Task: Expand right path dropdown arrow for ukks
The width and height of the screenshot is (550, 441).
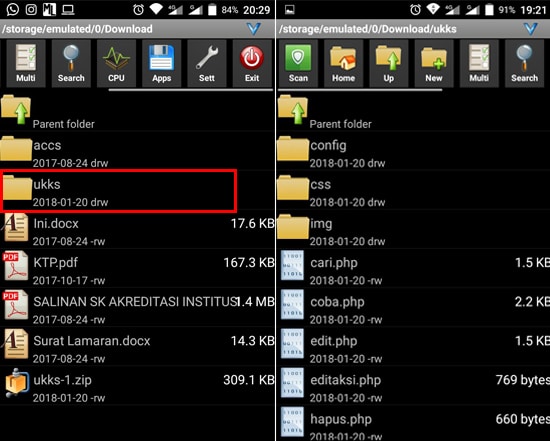Action: pos(531,29)
